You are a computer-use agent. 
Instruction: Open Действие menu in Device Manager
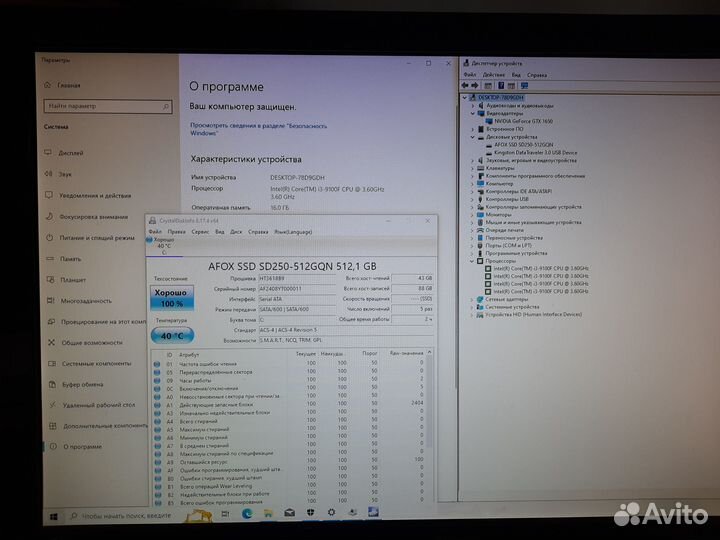point(494,75)
